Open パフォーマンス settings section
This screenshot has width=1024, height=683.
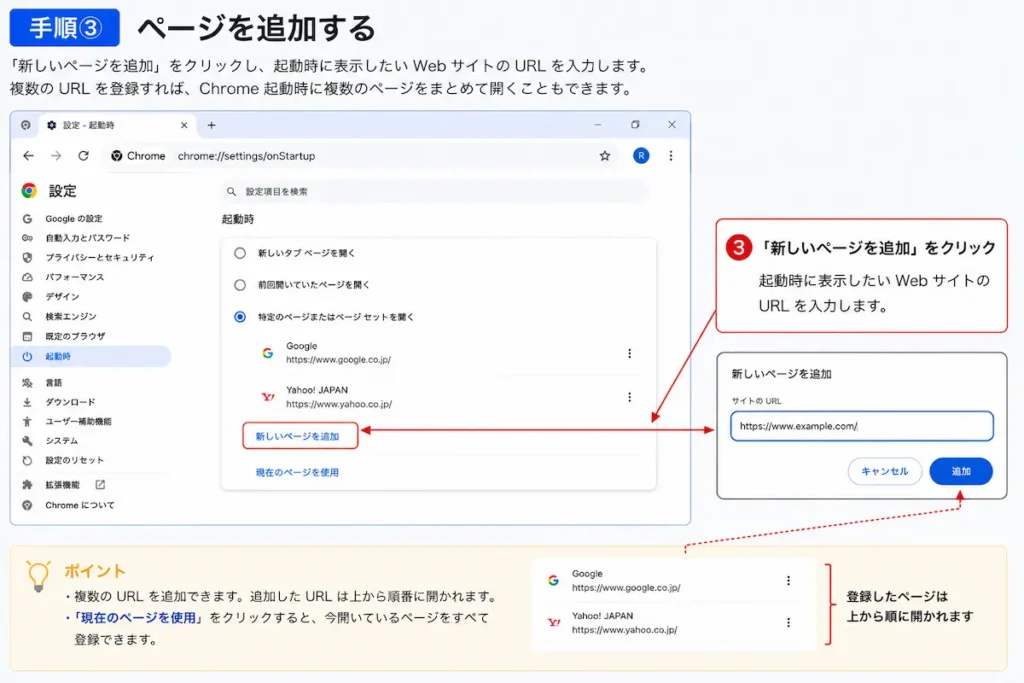(x=74, y=277)
